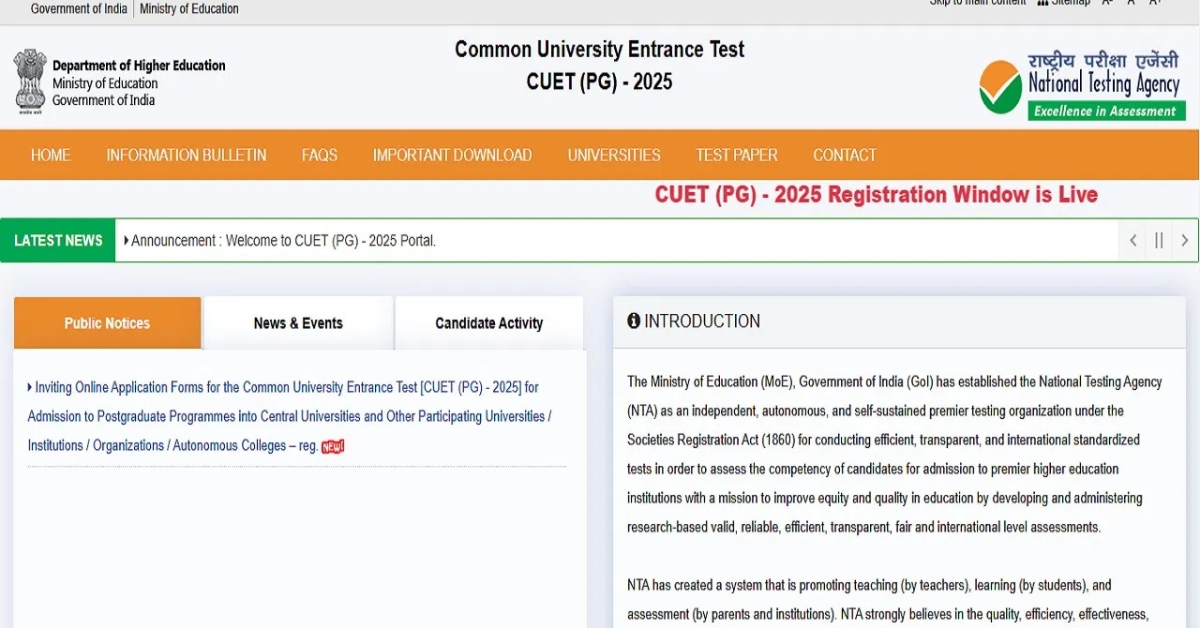Open the CONTACT menu item
Screen dimensions: 1200x628
(845, 155)
